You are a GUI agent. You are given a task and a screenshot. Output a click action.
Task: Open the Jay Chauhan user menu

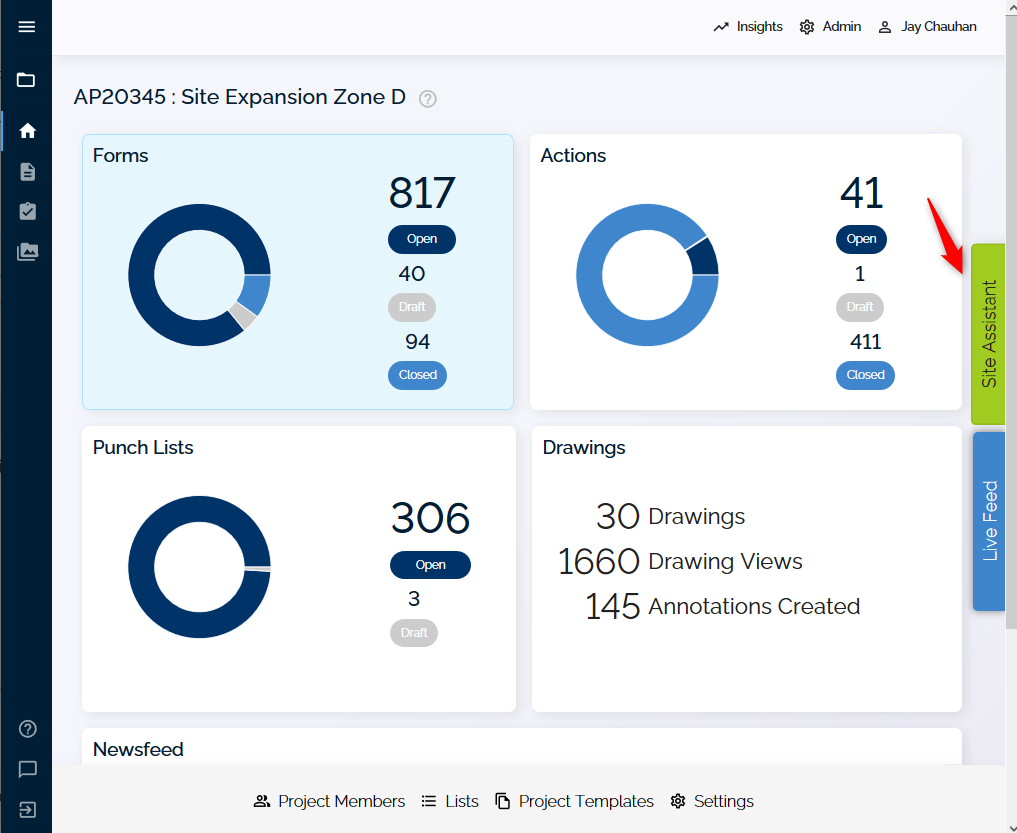(x=927, y=27)
